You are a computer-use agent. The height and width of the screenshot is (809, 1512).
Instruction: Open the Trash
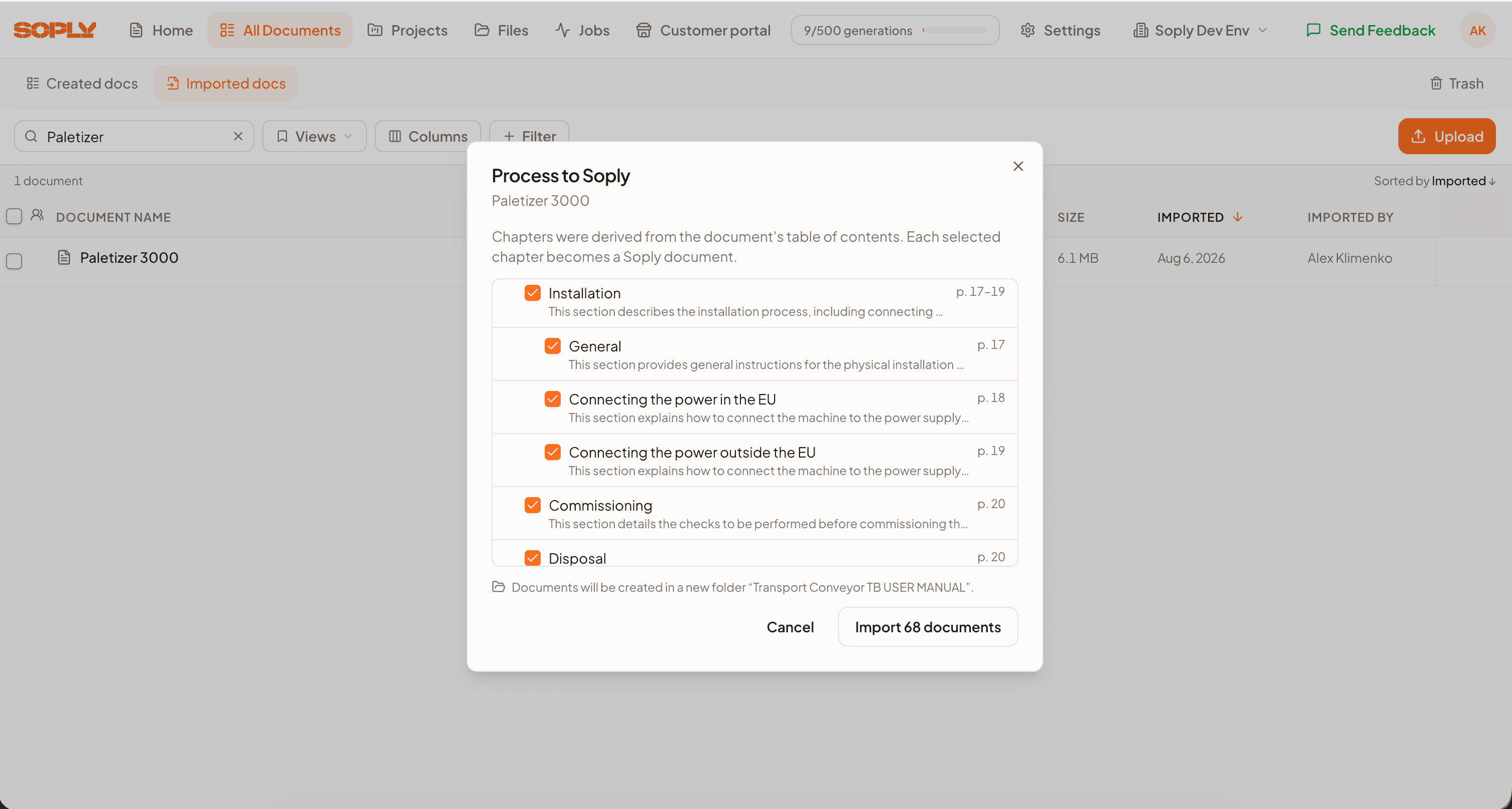pos(1456,84)
